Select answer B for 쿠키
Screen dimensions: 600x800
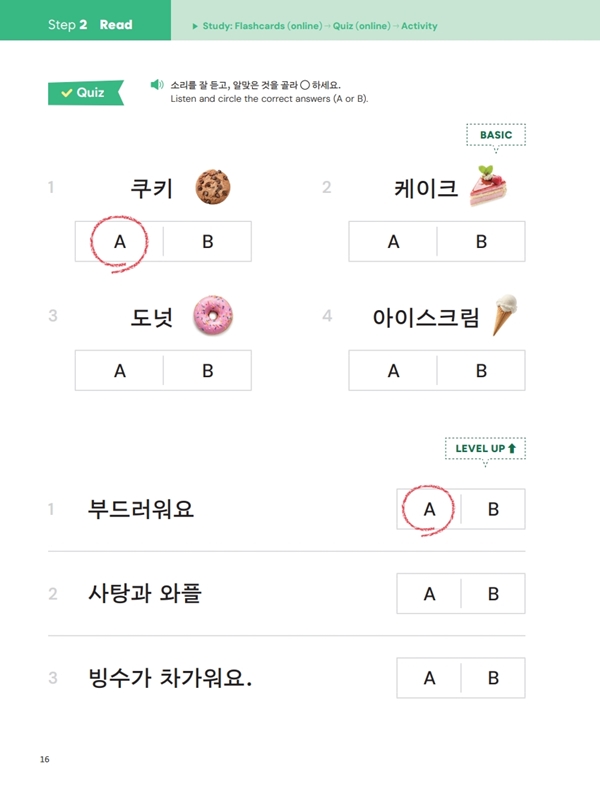click(207, 241)
